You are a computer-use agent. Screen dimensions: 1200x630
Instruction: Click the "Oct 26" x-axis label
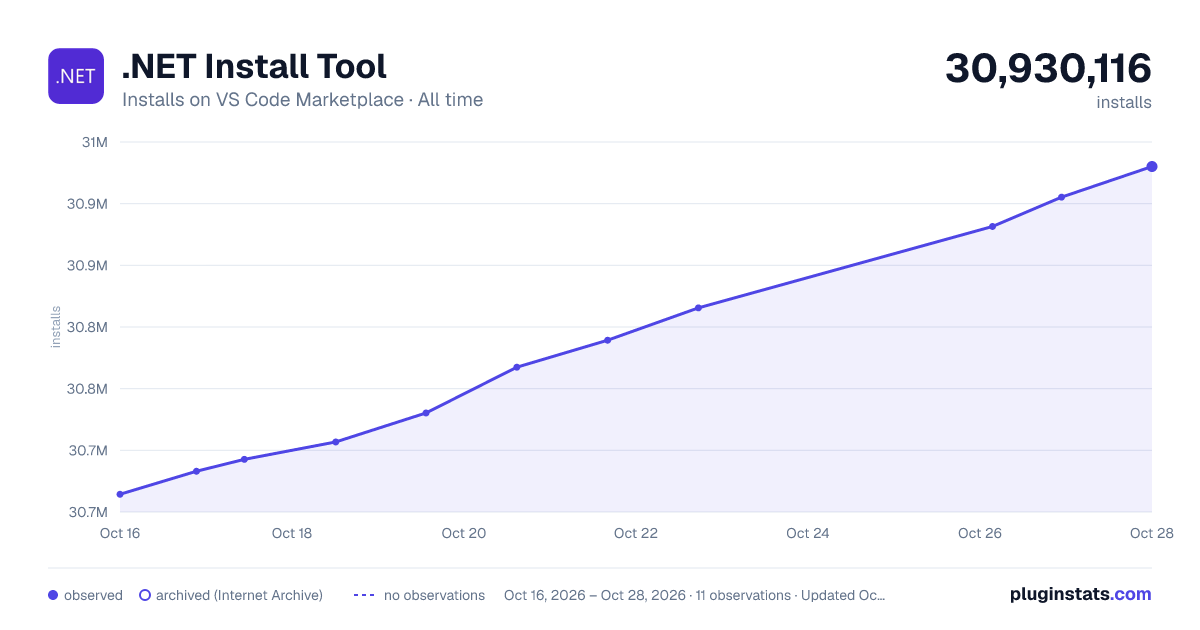[980, 533]
